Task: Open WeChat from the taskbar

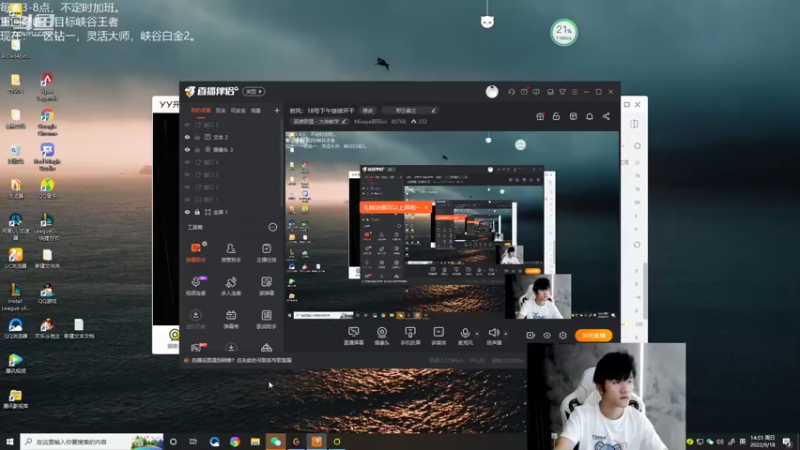Action: [x=276, y=441]
